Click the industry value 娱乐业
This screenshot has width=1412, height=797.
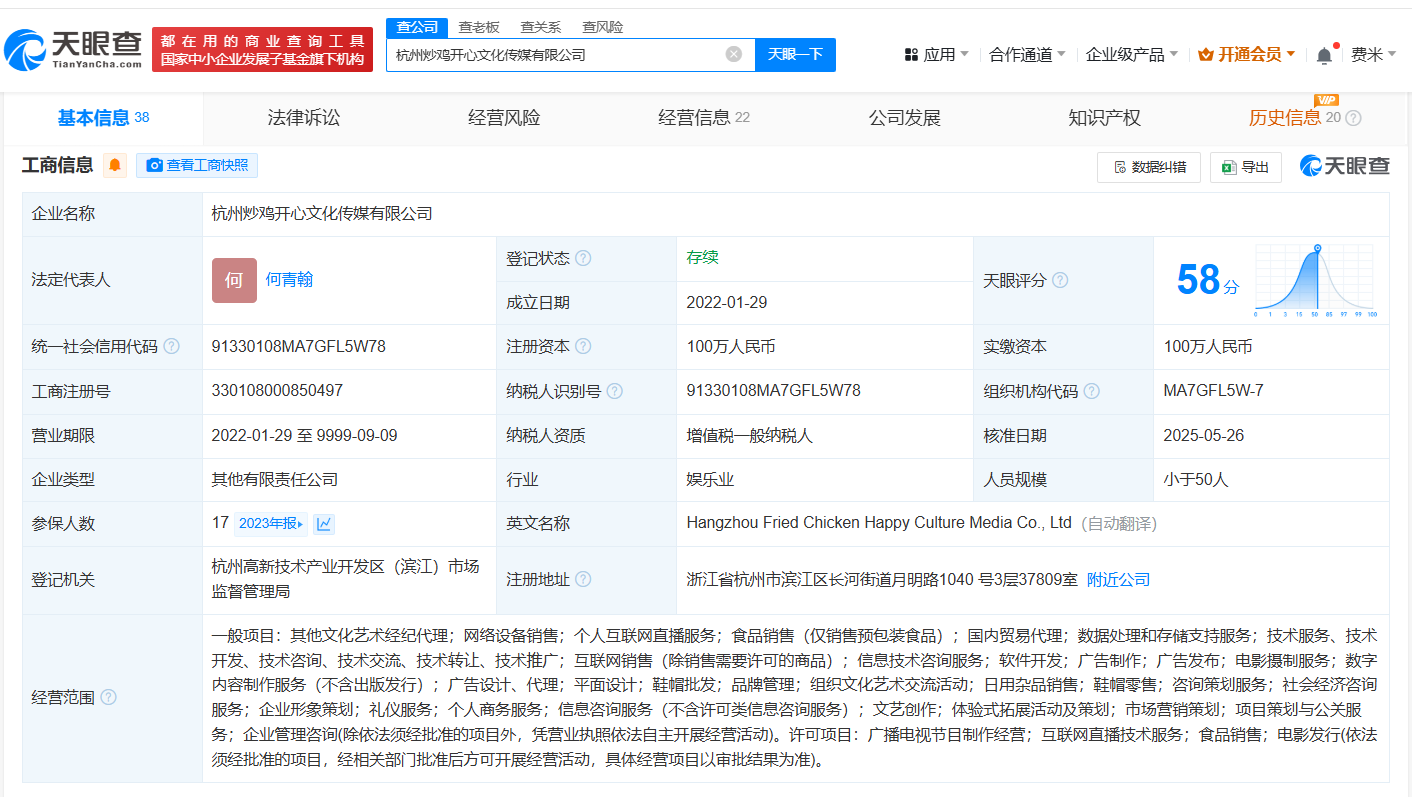(x=710, y=479)
